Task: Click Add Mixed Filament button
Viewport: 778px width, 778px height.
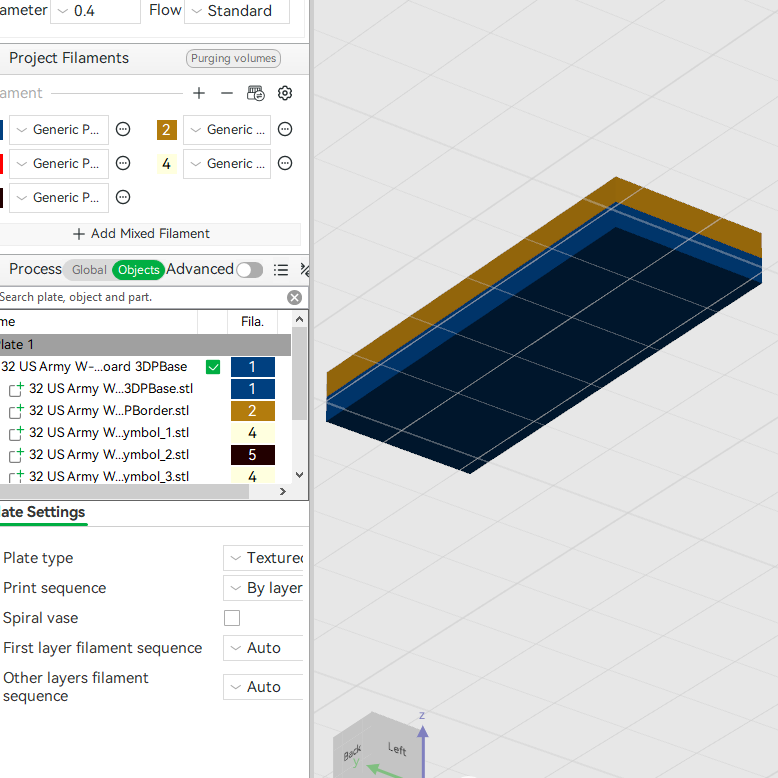Action: (141, 234)
